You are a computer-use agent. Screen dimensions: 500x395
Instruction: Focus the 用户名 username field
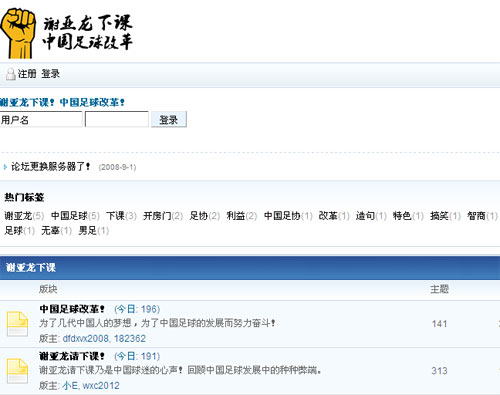tap(41, 119)
